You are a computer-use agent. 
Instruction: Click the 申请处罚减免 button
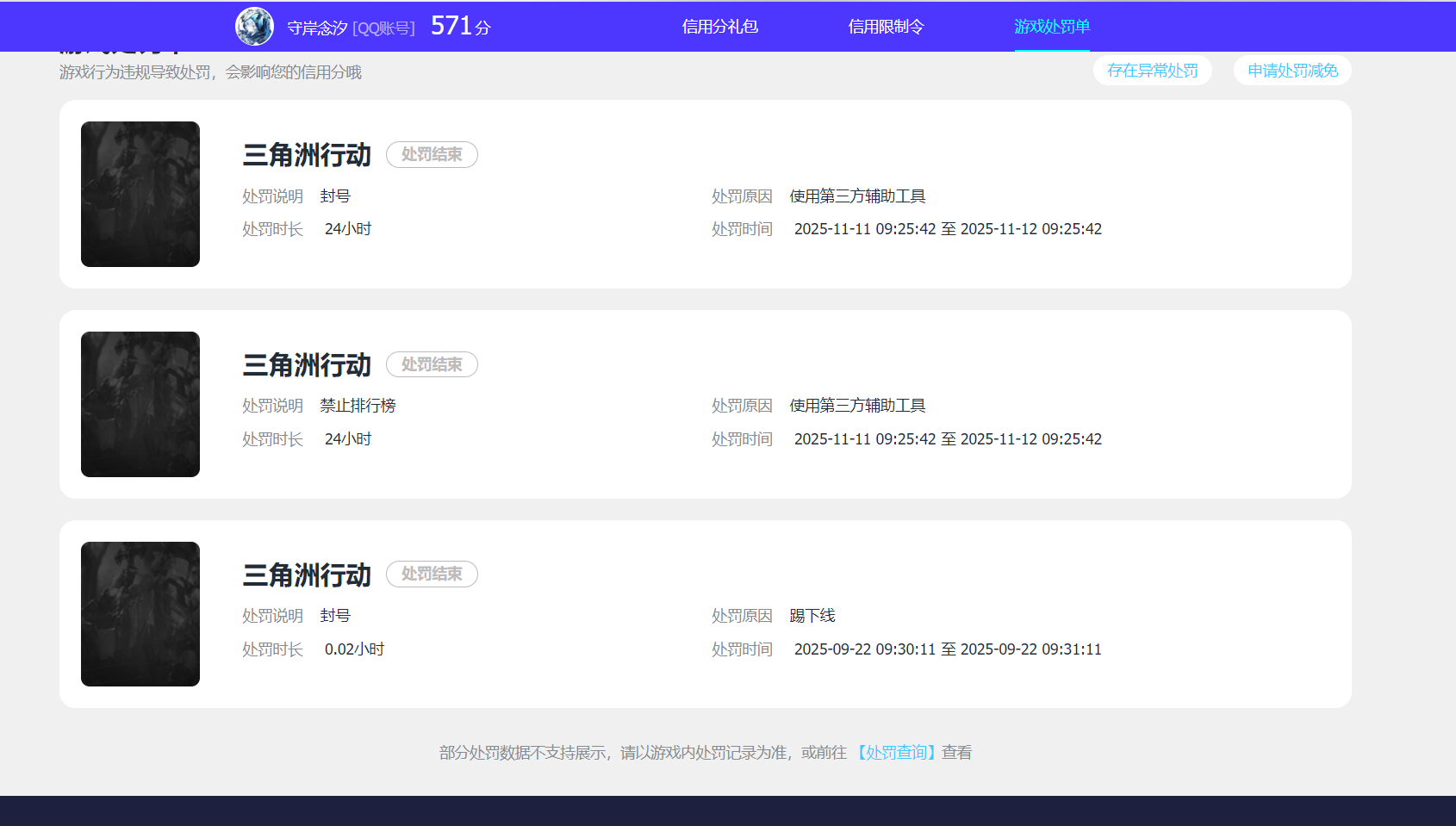coord(1292,71)
